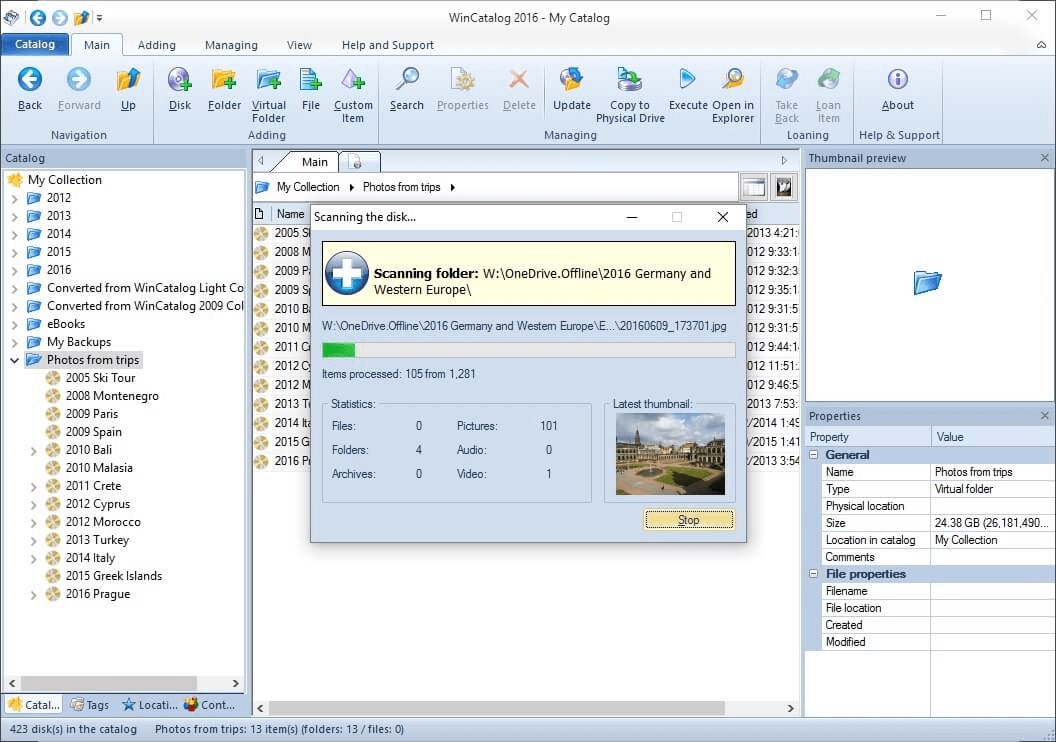Click the Name column header

pyautogui.click(x=290, y=214)
